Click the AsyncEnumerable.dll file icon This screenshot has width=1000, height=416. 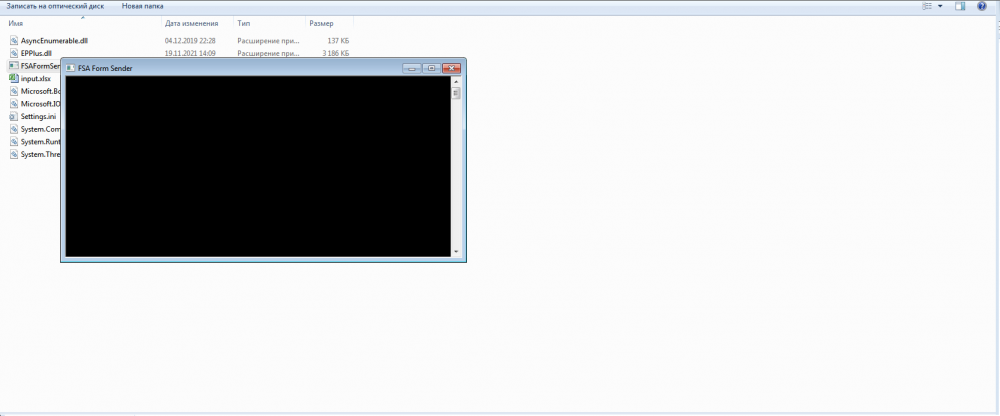click(x=14, y=41)
